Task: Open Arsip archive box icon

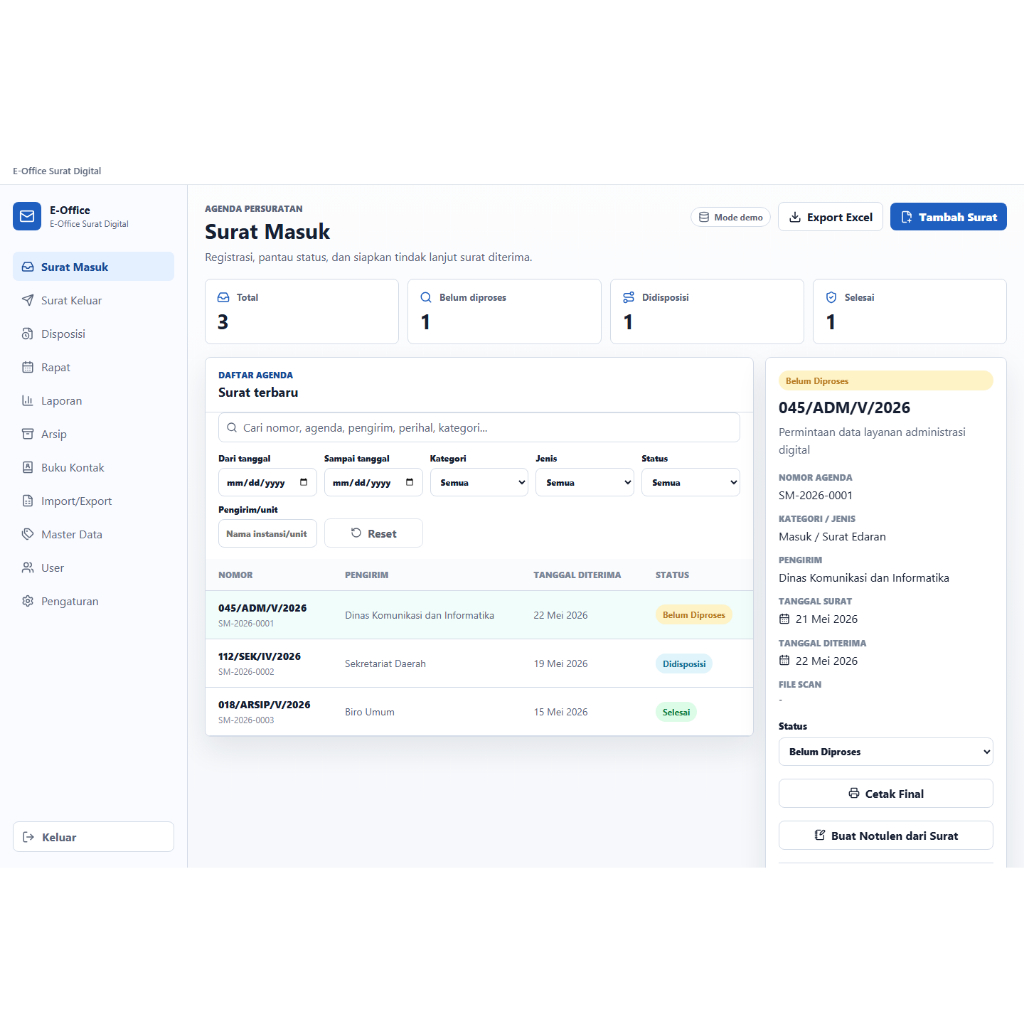Action: [x=27, y=434]
